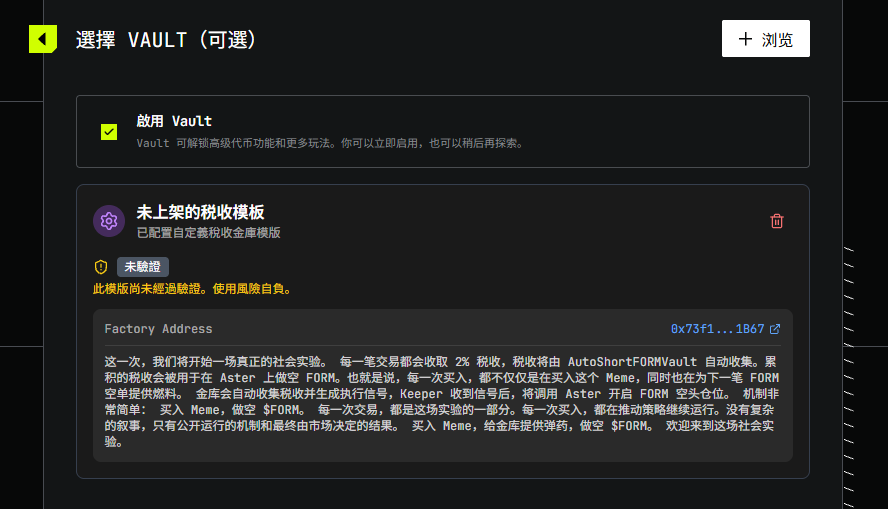This screenshot has height=509, width=888.
Task: Click the unverified shield warning icon
Action: click(x=101, y=267)
